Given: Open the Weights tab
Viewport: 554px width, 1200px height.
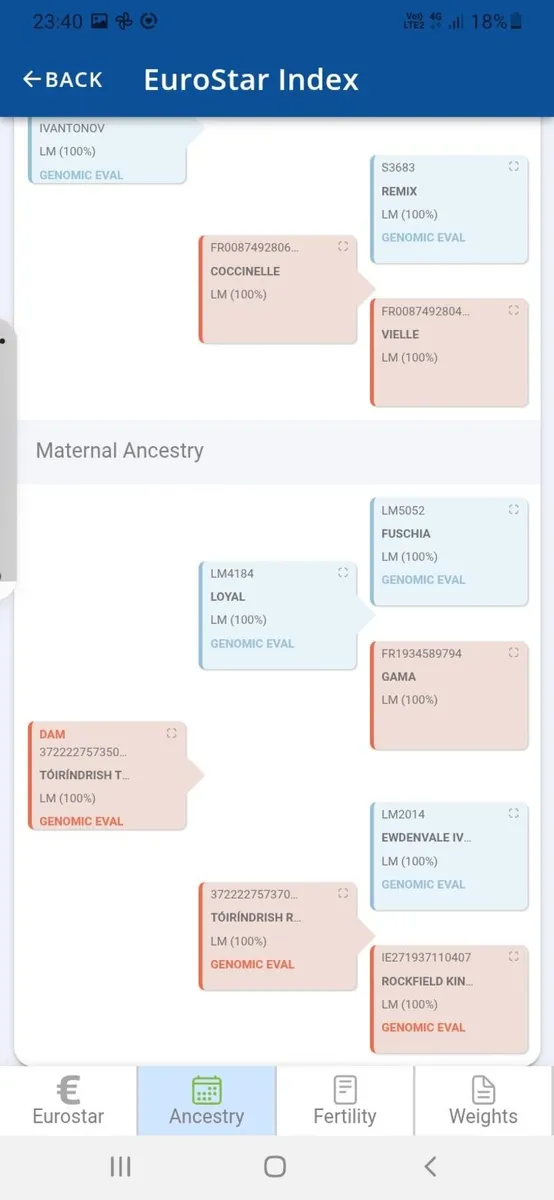Looking at the screenshot, I should (484, 1100).
